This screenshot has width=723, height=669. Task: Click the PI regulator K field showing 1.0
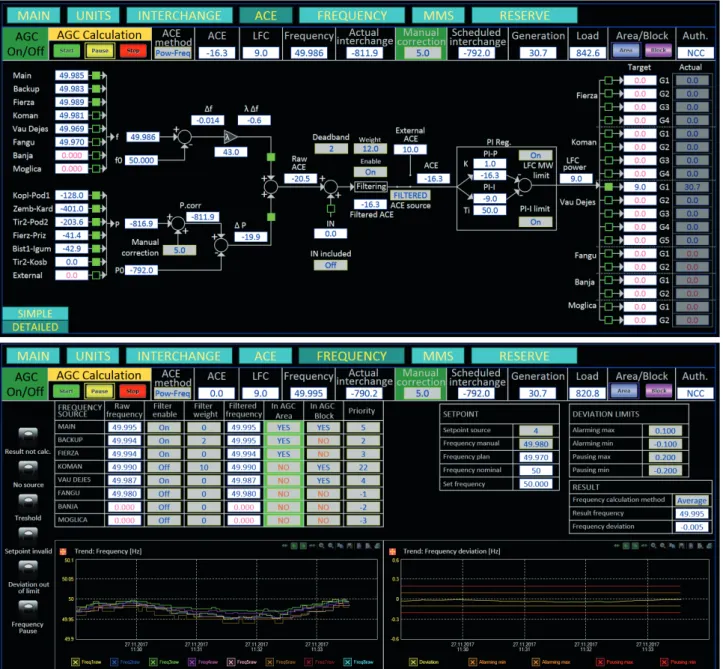490,164
